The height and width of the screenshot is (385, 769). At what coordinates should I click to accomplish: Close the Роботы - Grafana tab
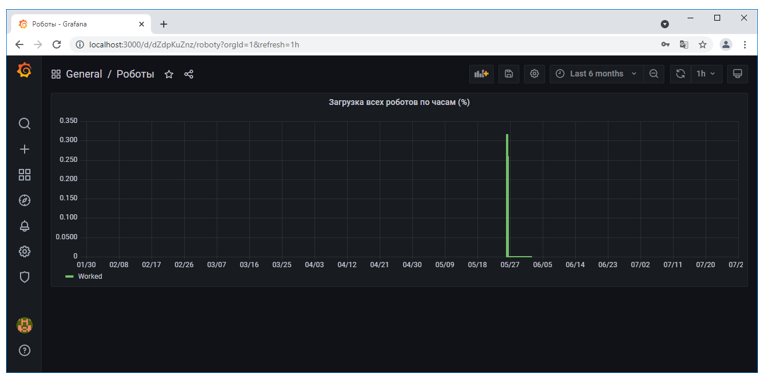pos(141,24)
